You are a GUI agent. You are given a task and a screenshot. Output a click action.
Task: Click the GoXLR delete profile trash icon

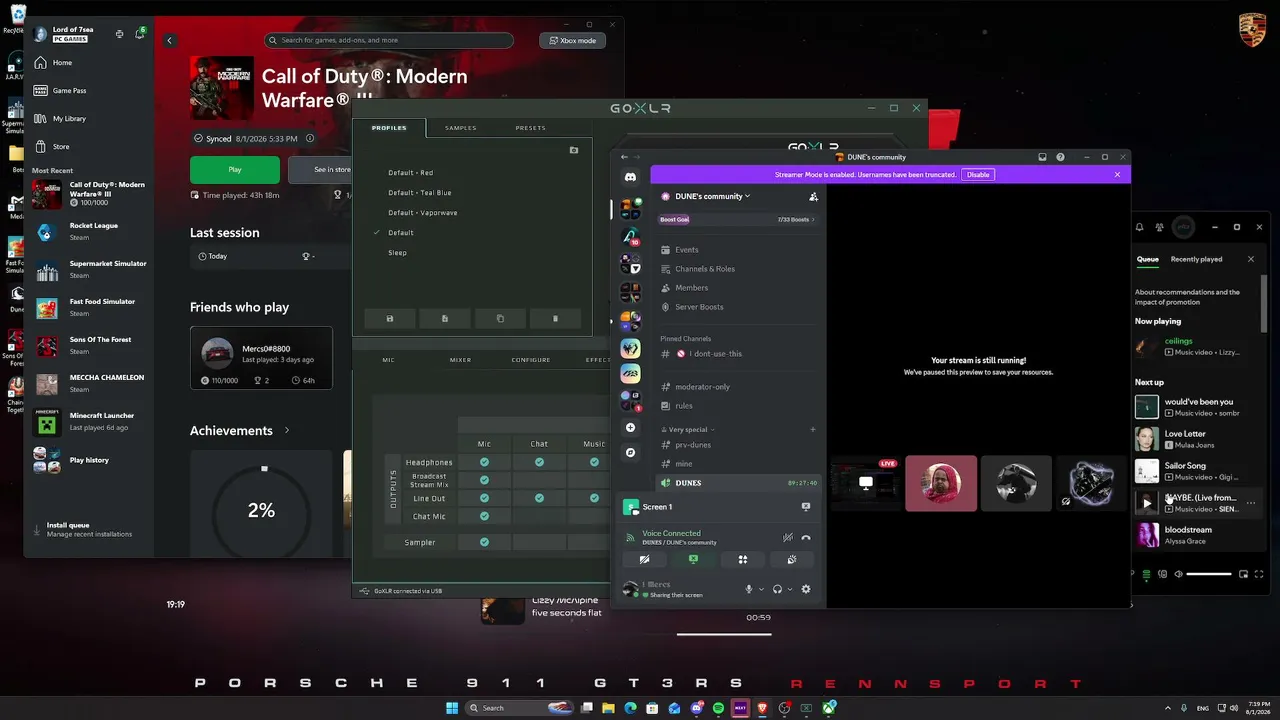556,319
